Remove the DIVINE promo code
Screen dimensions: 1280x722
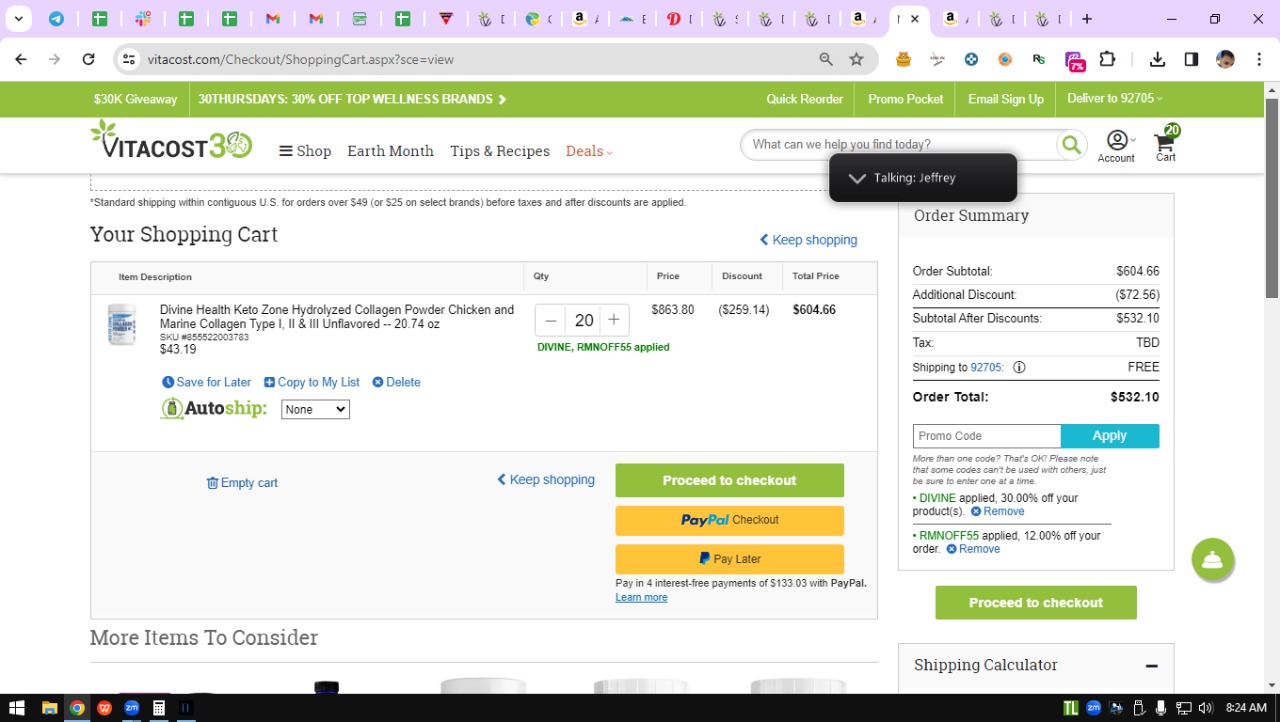click(x=998, y=511)
